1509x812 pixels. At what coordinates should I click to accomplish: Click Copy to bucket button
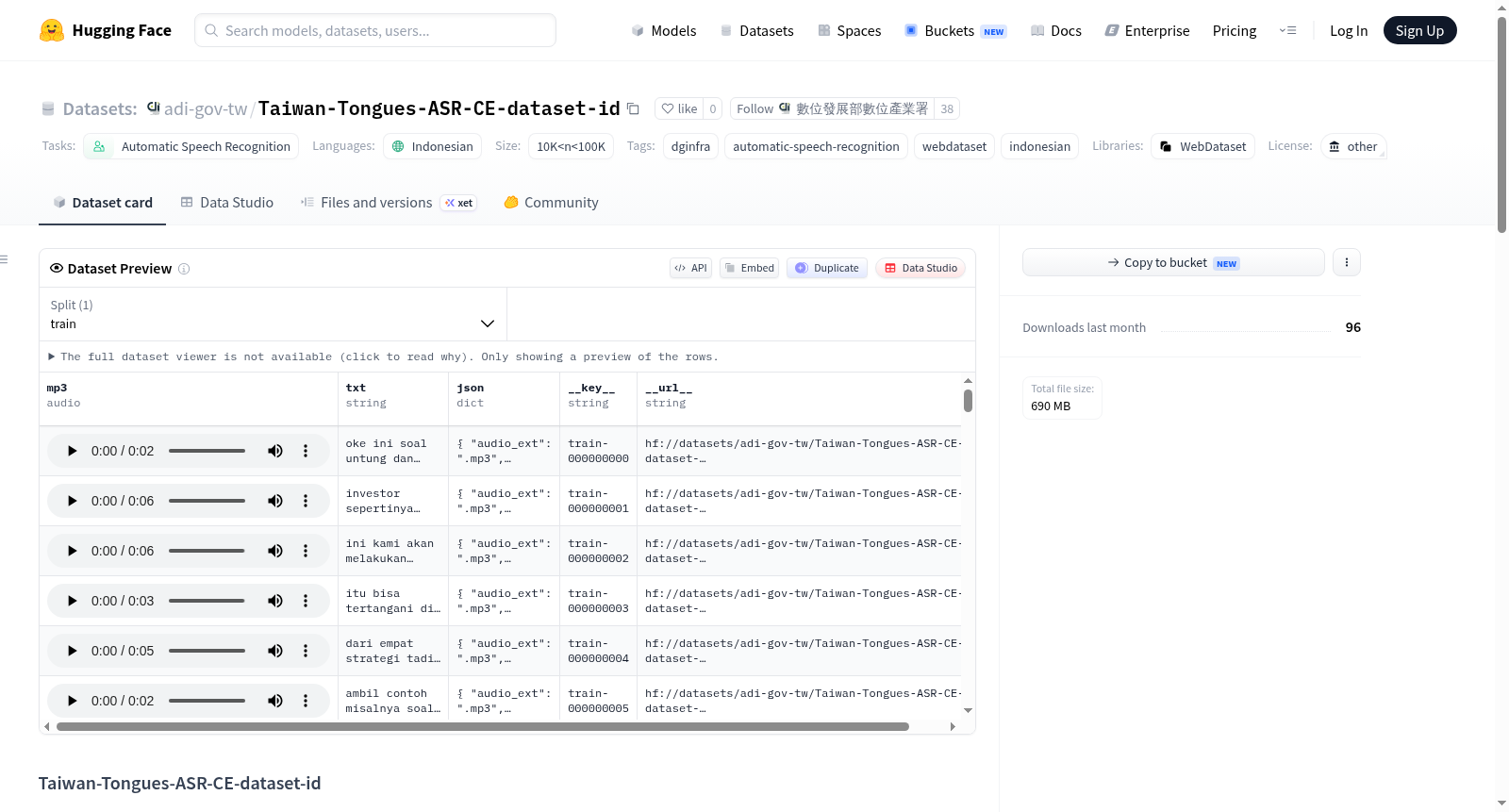tap(1173, 262)
